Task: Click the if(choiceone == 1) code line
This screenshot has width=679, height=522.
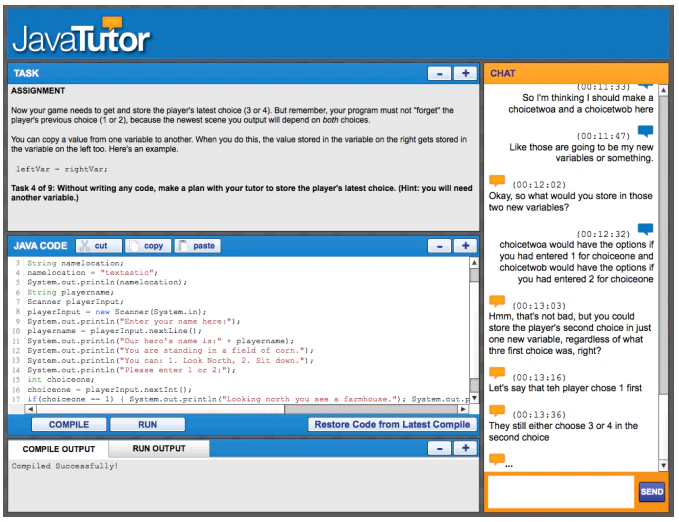Action: [248, 399]
